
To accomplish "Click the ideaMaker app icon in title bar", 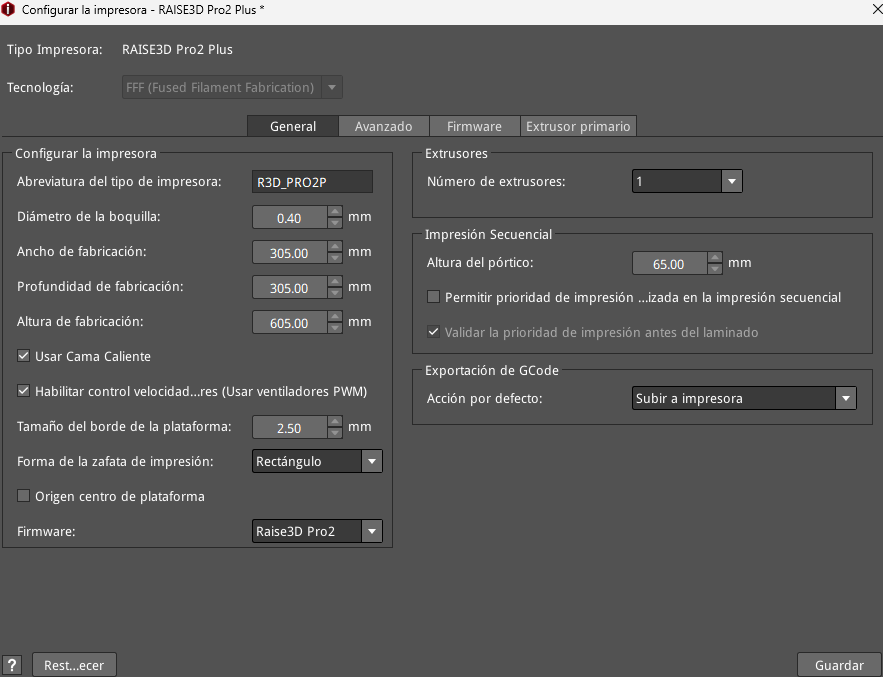I will click(10, 10).
